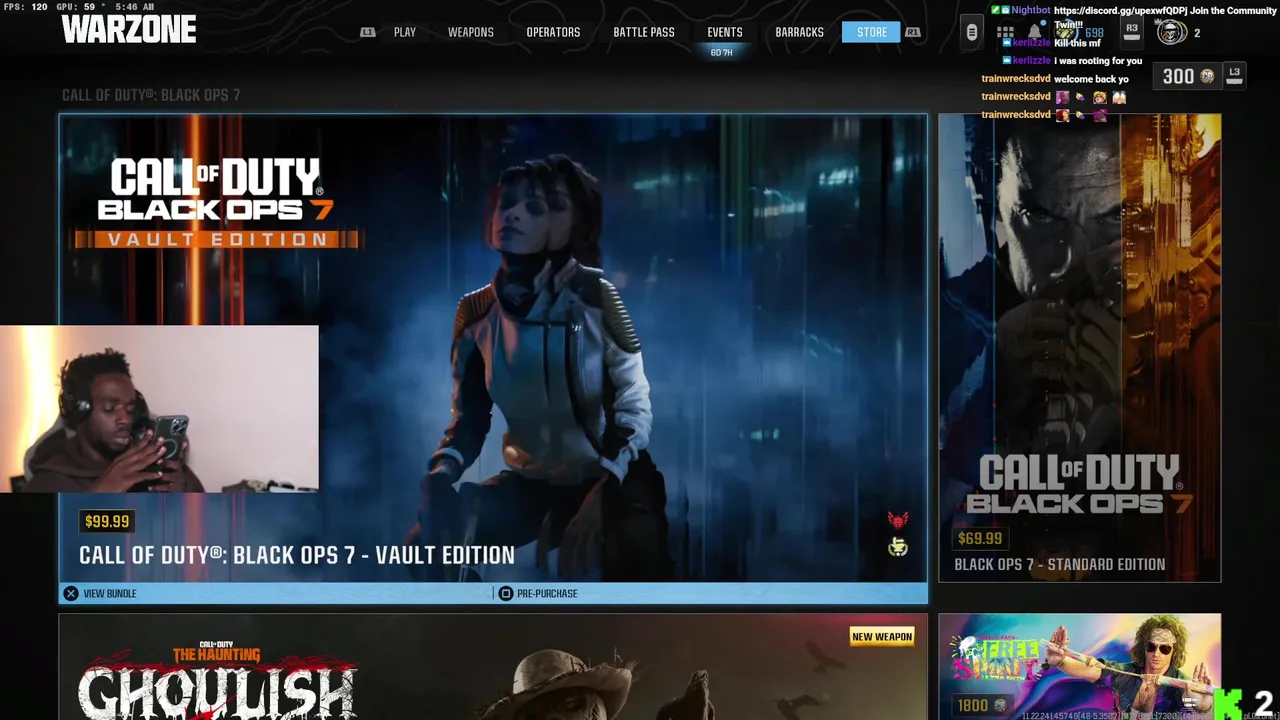This screenshot has width=1280, height=720.
Task: Switch to the BARRACKS tab
Action: tap(799, 32)
